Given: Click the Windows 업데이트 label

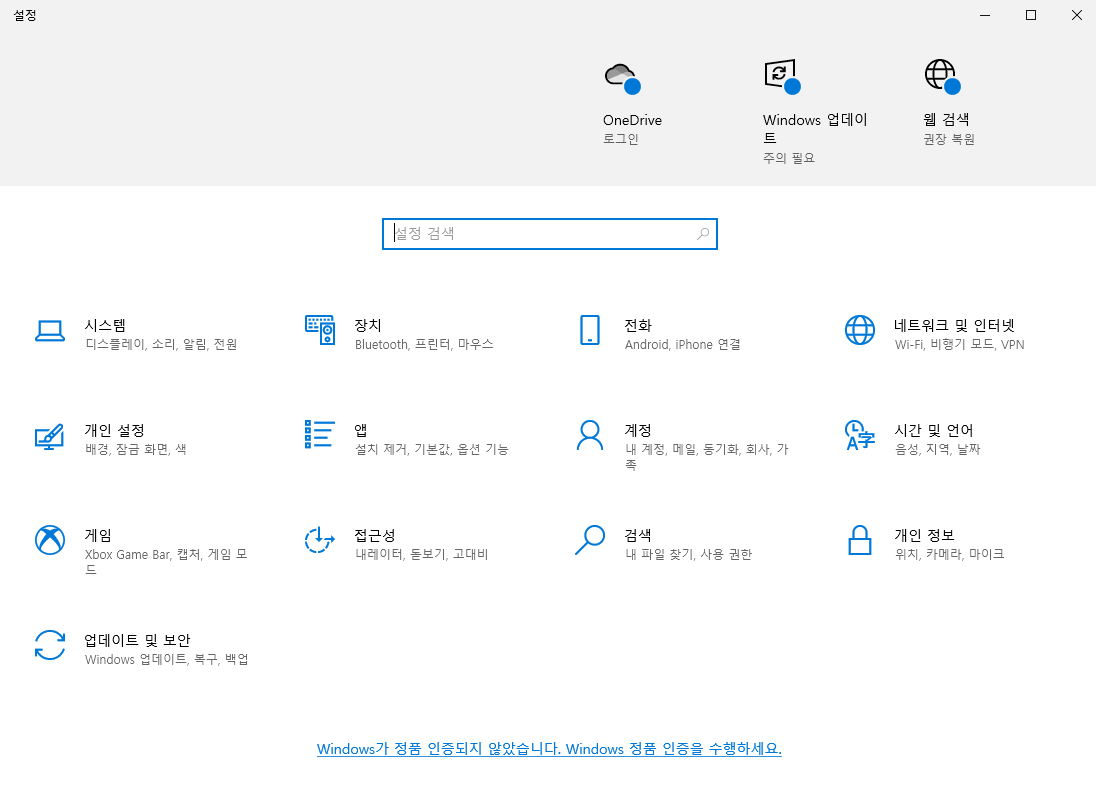Looking at the screenshot, I should click(815, 128).
